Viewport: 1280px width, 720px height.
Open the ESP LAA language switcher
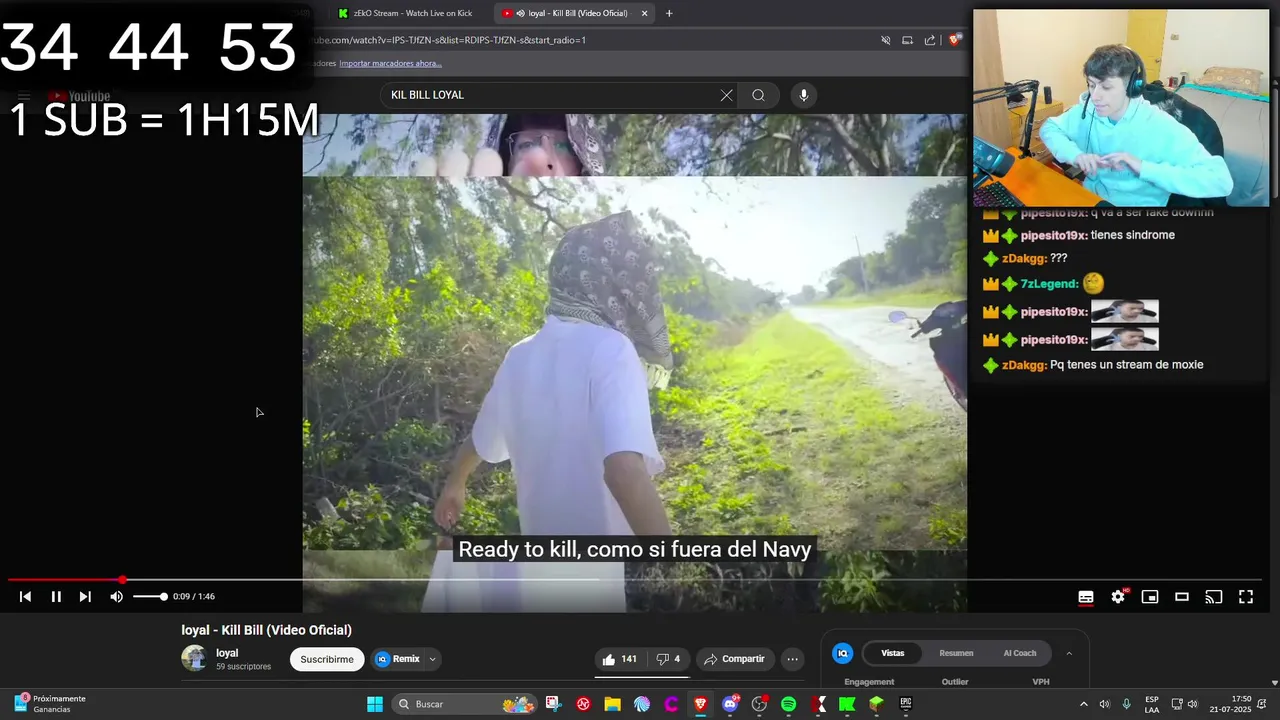pos(1152,704)
